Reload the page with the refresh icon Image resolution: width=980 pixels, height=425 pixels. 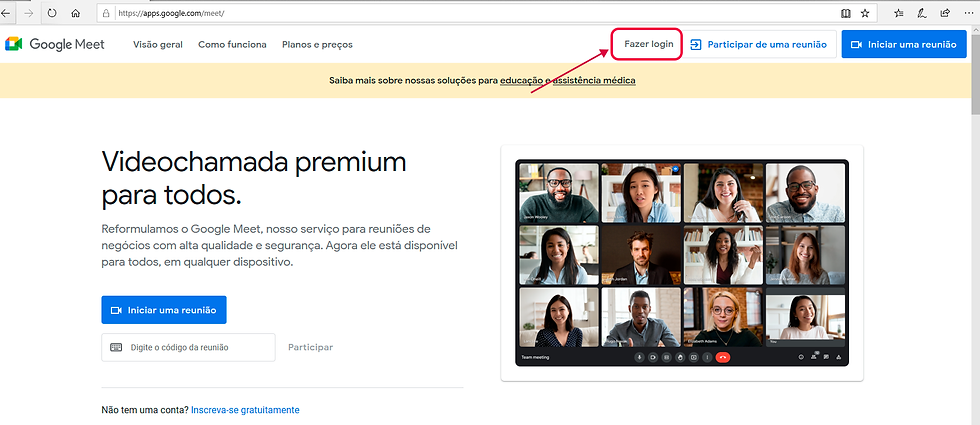click(52, 12)
